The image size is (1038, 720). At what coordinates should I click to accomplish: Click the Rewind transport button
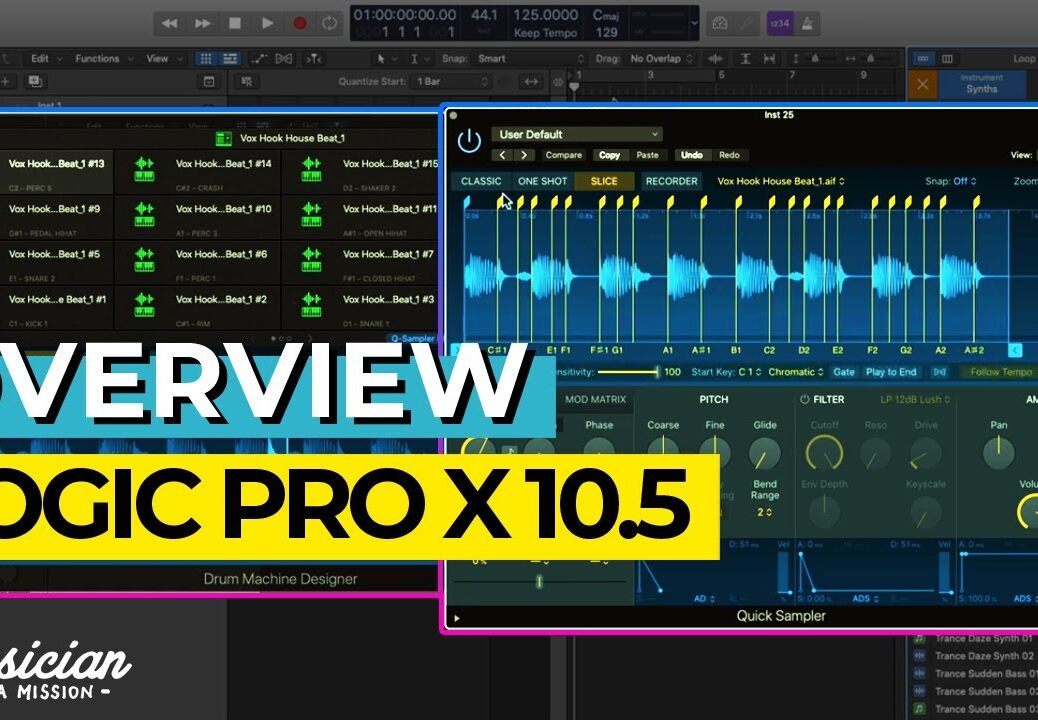pyautogui.click(x=169, y=24)
